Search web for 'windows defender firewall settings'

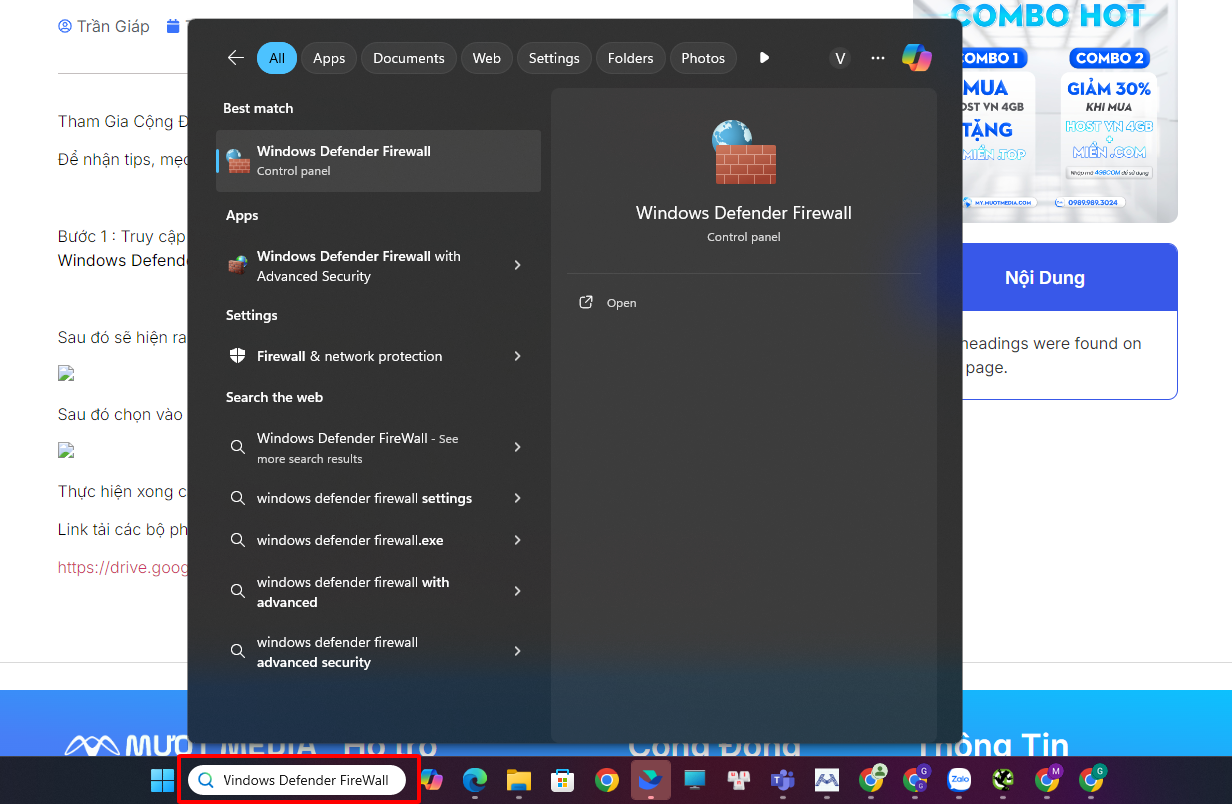364,498
